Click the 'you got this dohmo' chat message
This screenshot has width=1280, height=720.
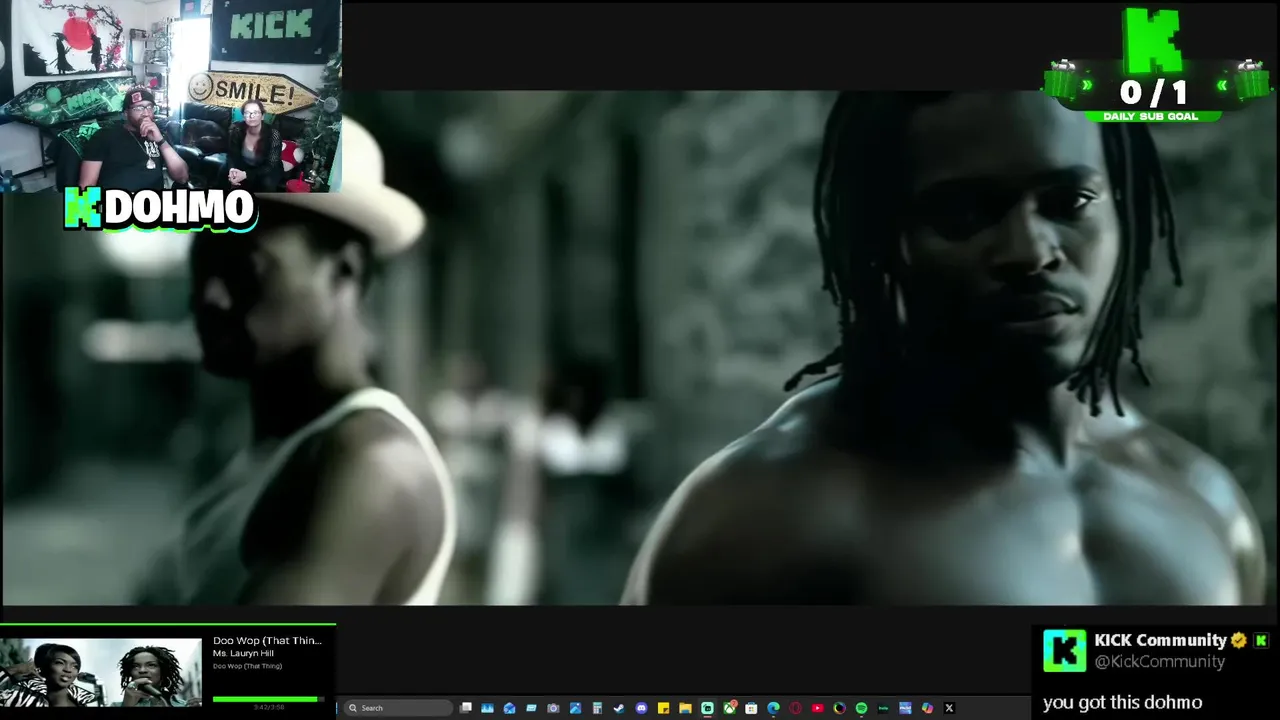pyautogui.click(x=1122, y=702)
